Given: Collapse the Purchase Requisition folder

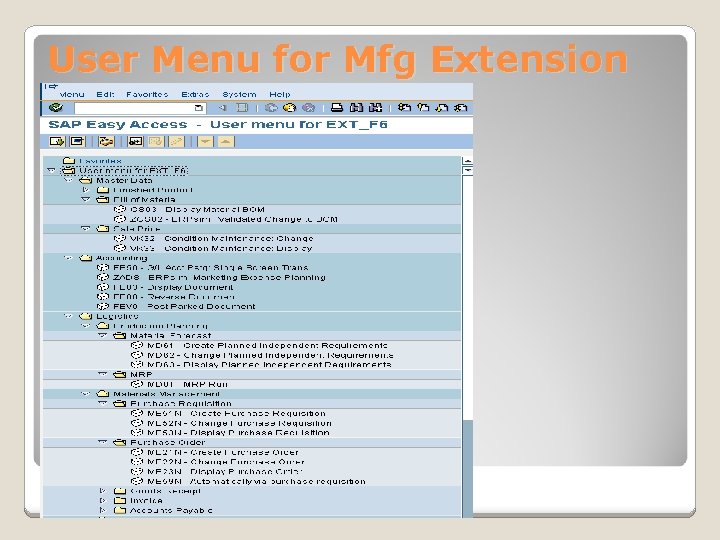Looking at the screenshot, I should [x=103, y=403].
